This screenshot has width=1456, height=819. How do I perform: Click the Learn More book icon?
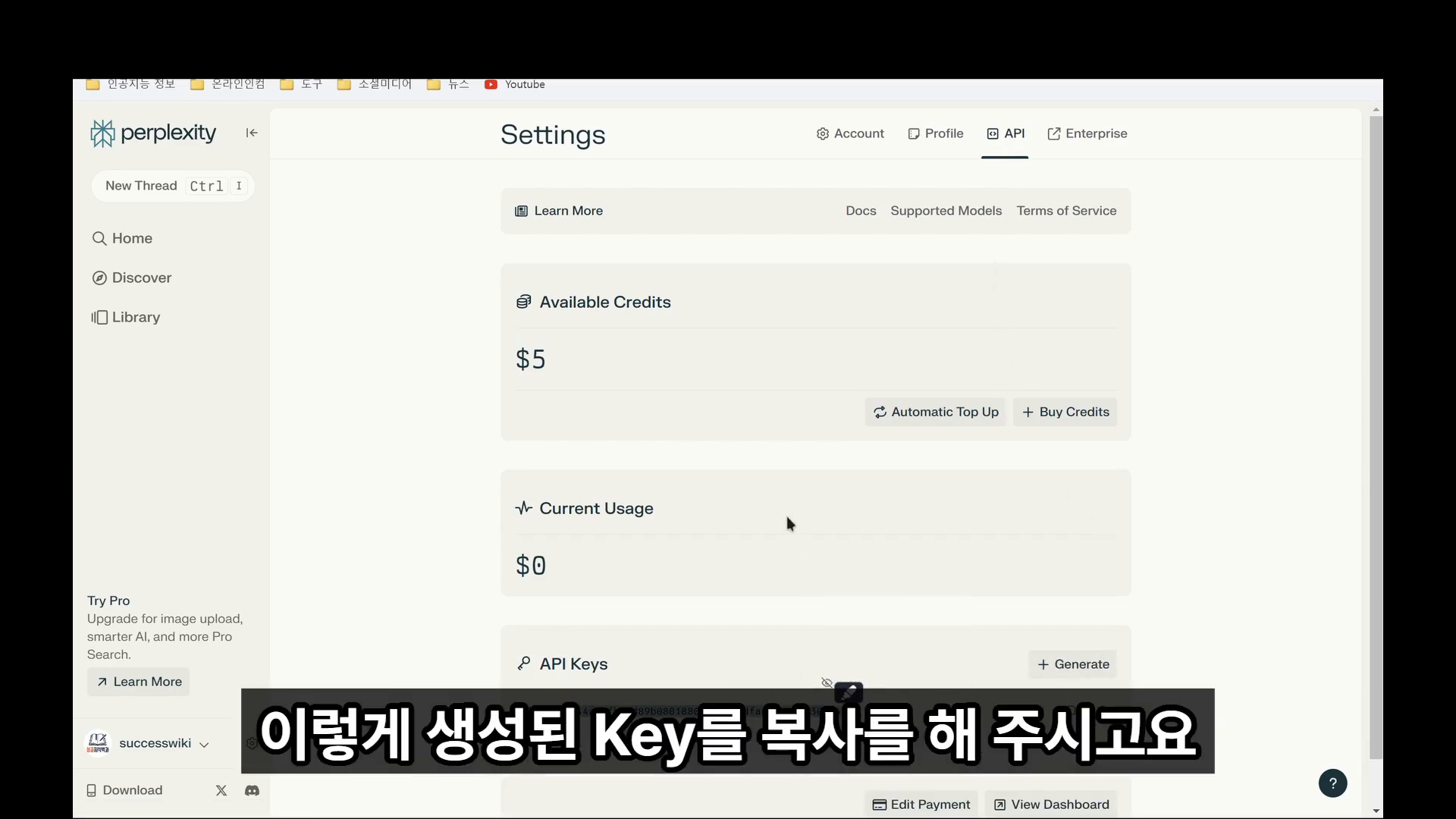coord(521,210)
